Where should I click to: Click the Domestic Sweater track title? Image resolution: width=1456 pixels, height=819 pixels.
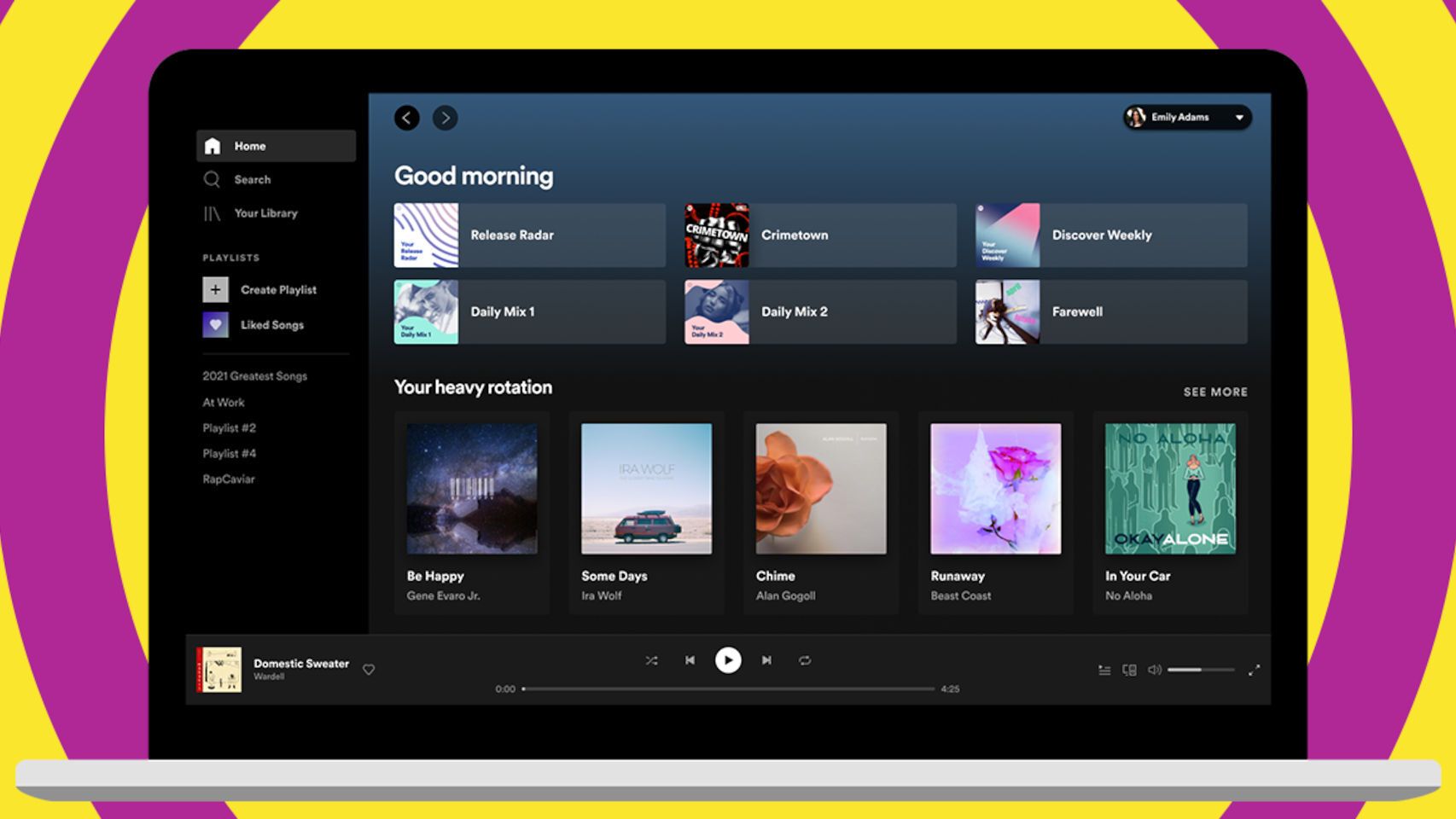point(301,663)
